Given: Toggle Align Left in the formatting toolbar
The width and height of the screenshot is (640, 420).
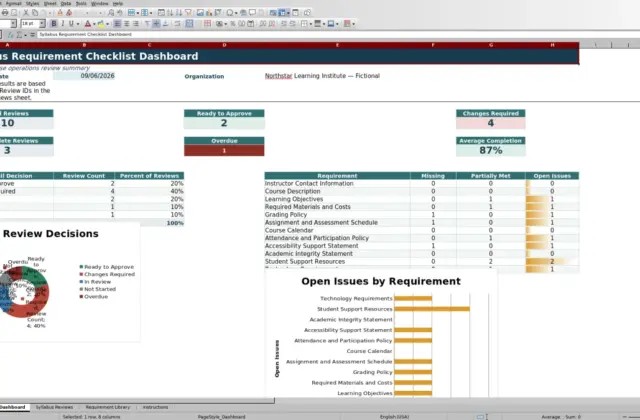Looking at the screenshot, I should click(117, 24).
